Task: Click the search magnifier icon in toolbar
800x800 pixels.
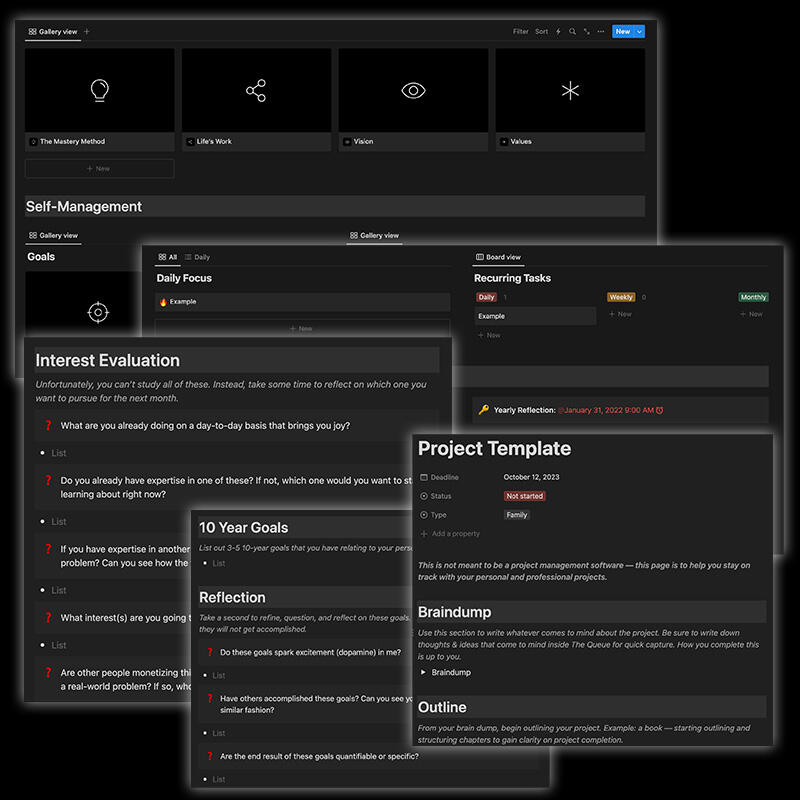Action: 572,32
